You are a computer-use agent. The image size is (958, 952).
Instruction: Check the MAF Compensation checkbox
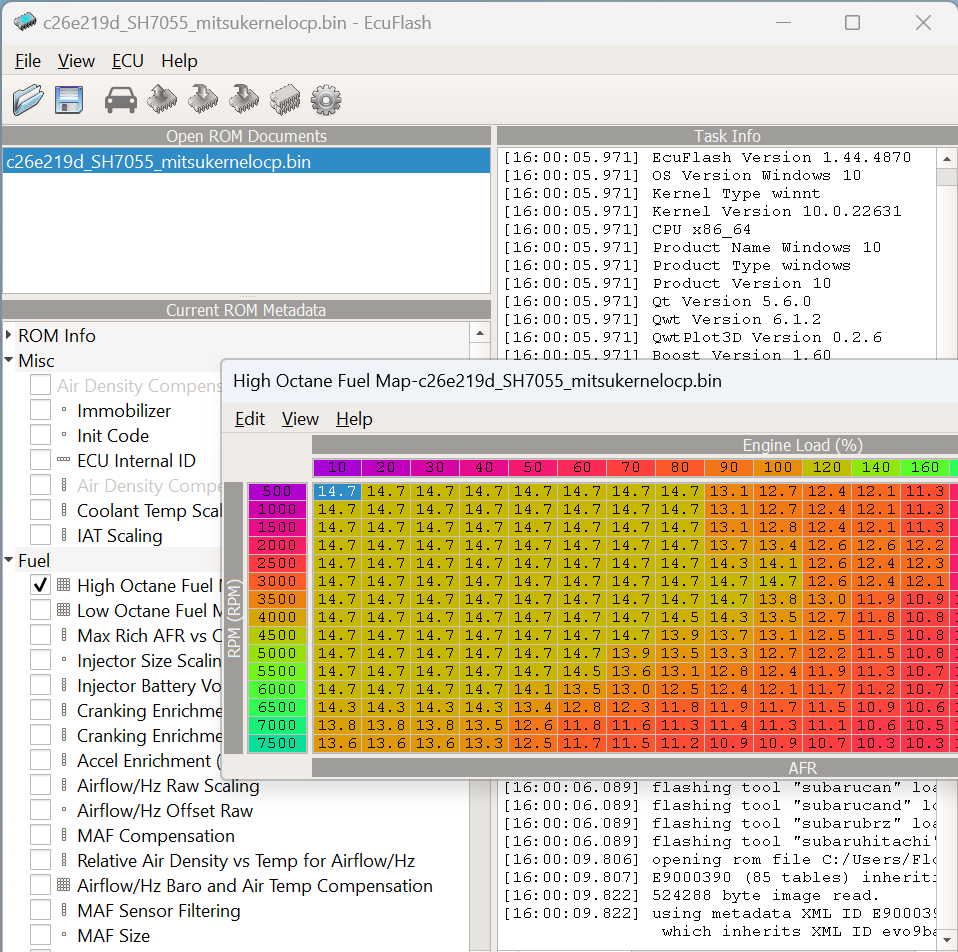click(40, 836)
